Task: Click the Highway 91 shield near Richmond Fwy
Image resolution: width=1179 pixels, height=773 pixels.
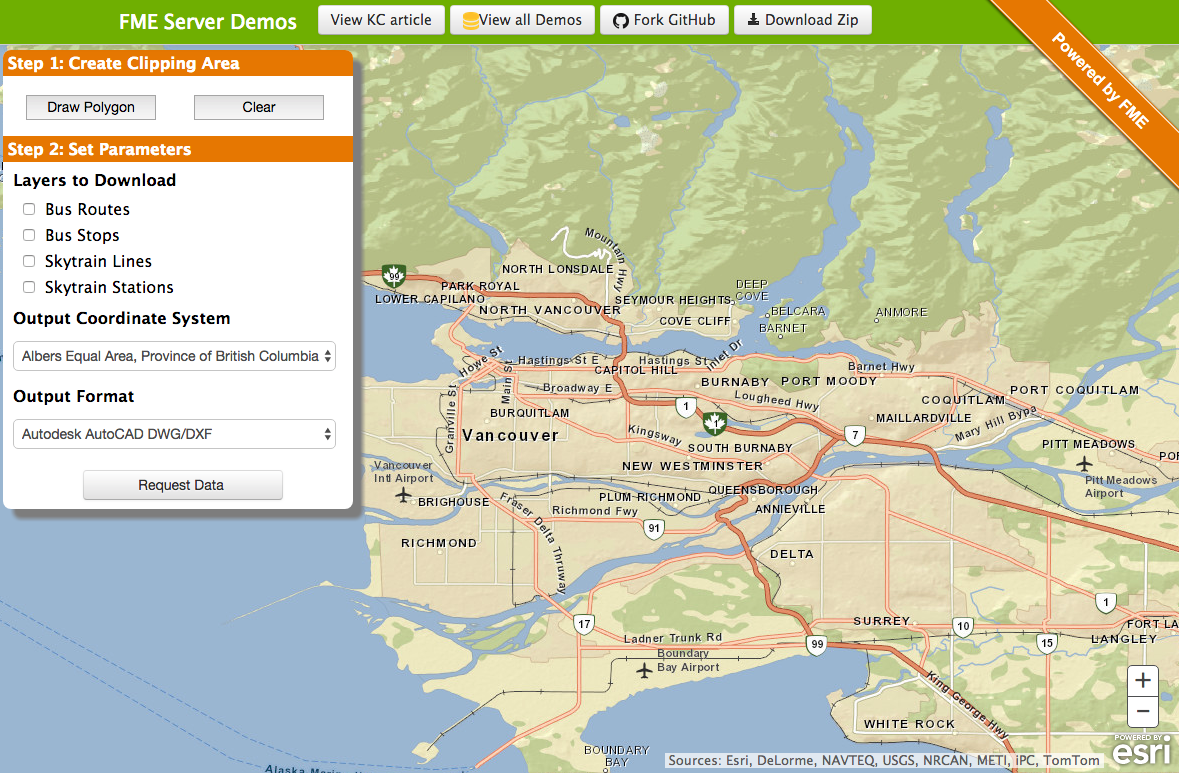Action: click(x=654, y=528)
